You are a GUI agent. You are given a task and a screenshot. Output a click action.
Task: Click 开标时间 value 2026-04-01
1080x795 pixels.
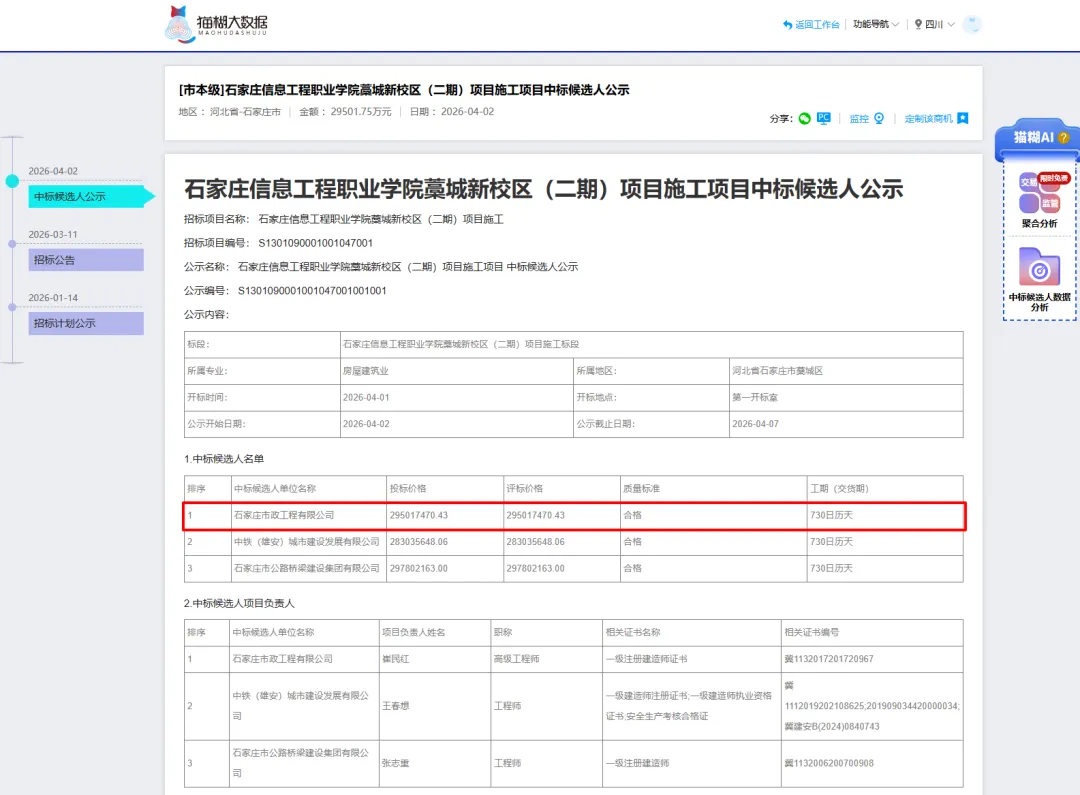pyautogui.click(x=366, y=398)
